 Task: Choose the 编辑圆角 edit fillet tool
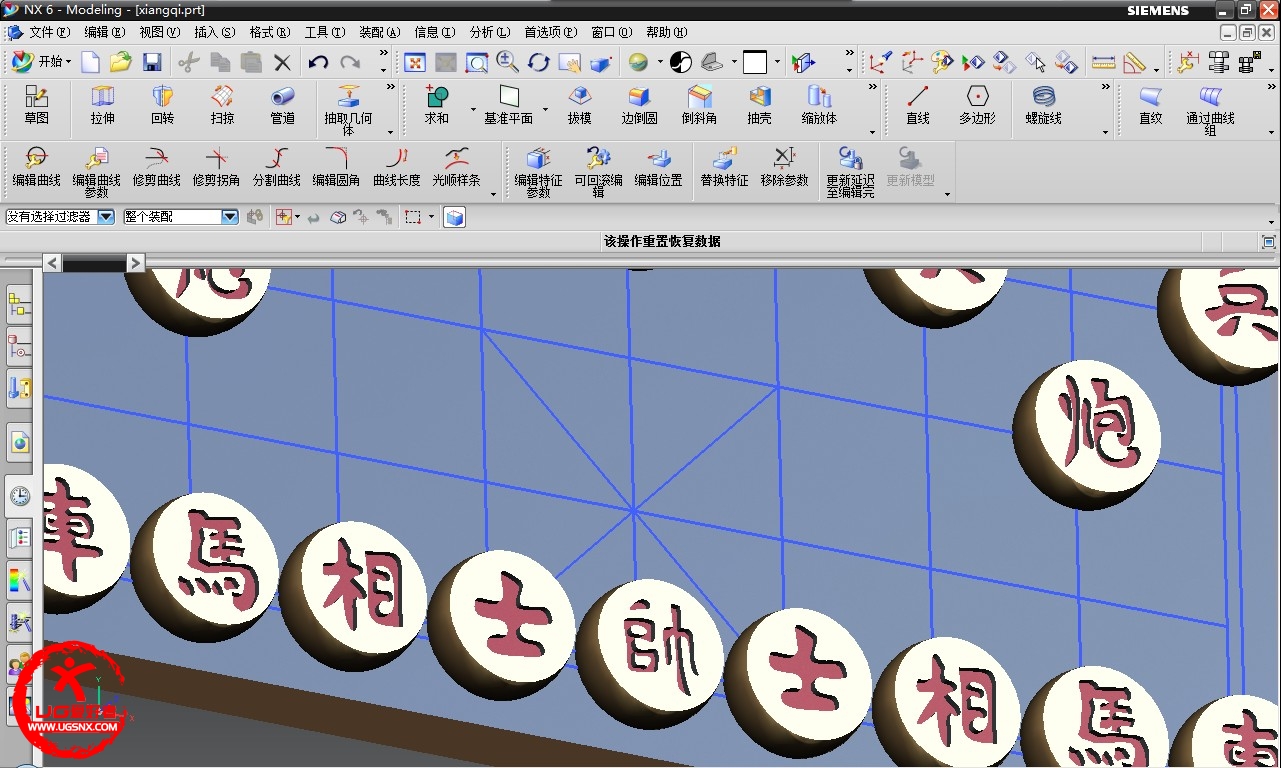pyautogui.click(x=336, y=167)
